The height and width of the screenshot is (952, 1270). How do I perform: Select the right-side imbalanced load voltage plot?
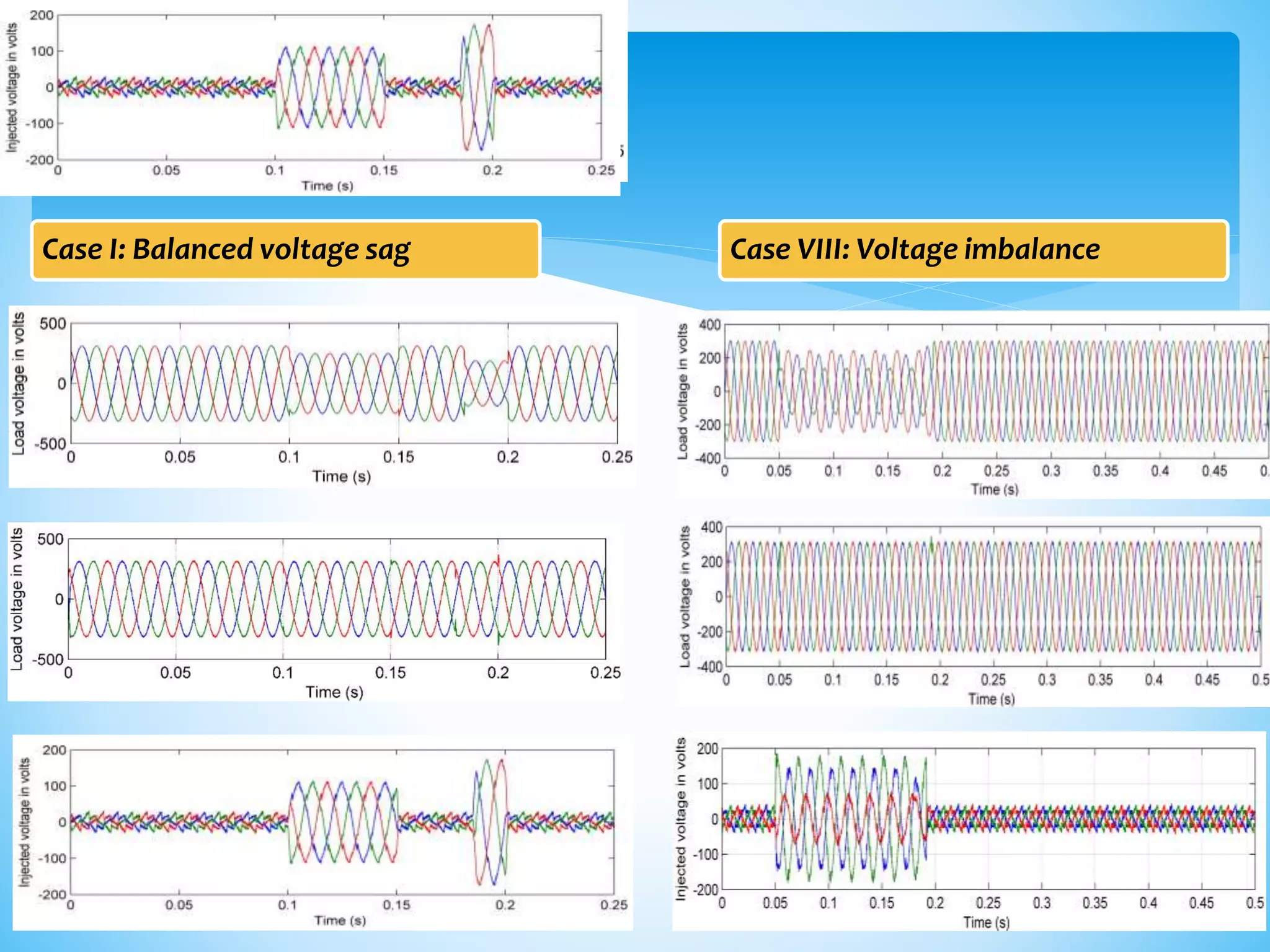point(995,391)
